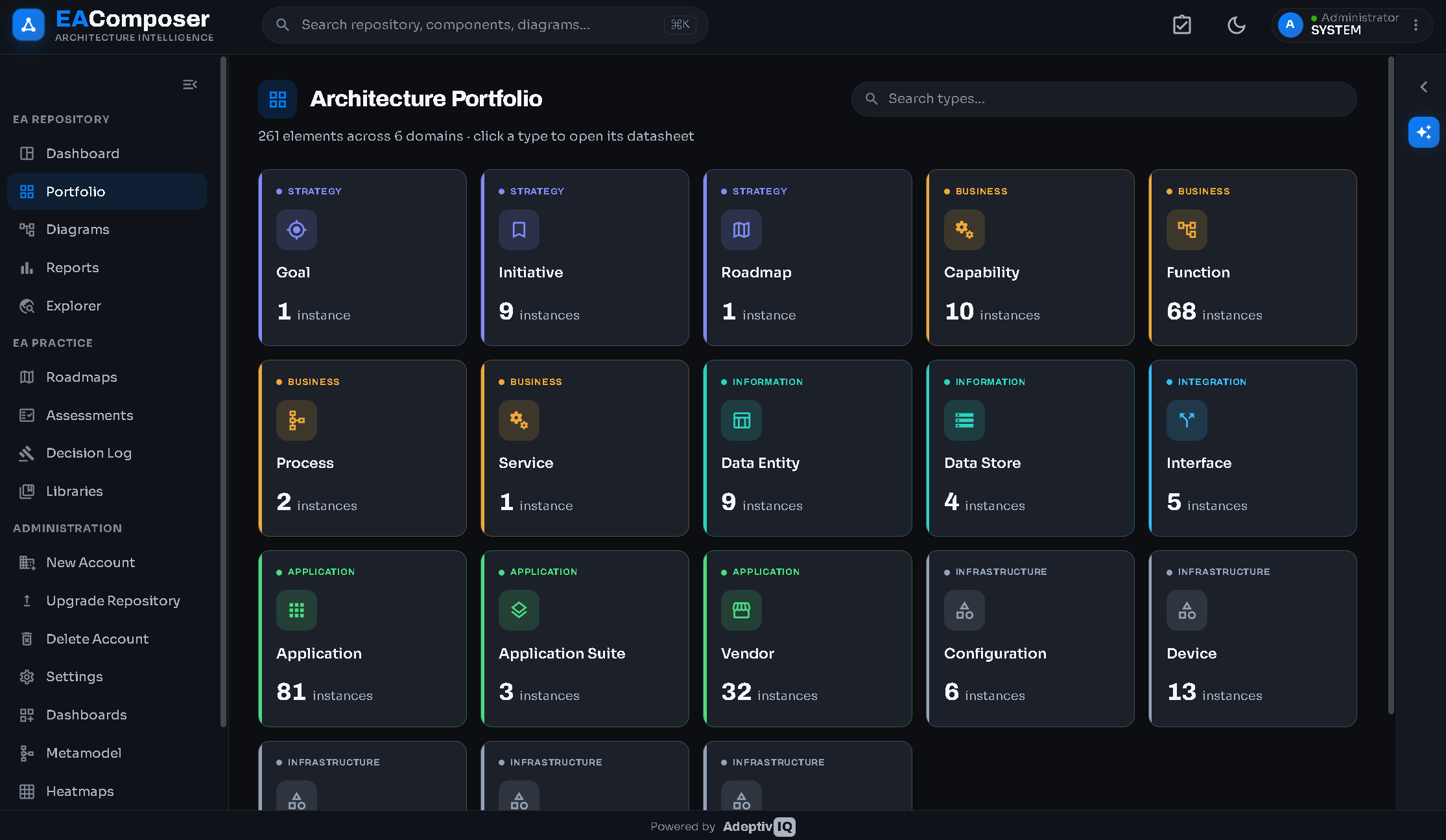Open the Initiative datasheet title
The width and height of the screenshot is (1446, 840).
tap(530, 272)
